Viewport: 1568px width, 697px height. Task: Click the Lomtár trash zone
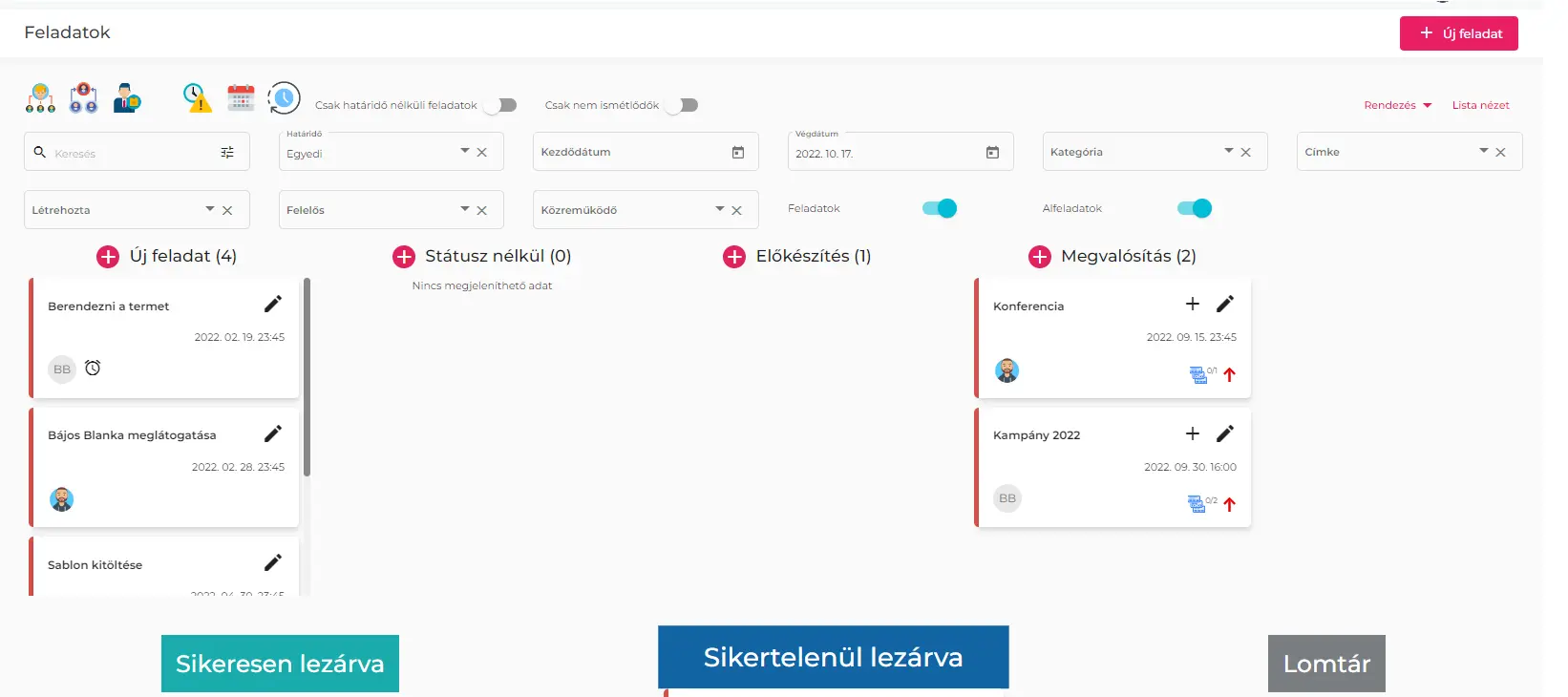click(1326, 664)
